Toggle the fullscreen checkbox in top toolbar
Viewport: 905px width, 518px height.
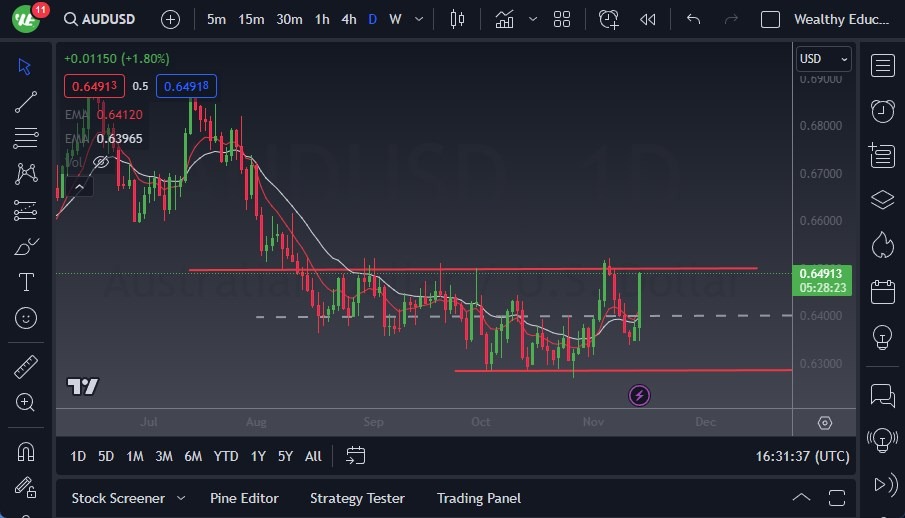point(770,19)
